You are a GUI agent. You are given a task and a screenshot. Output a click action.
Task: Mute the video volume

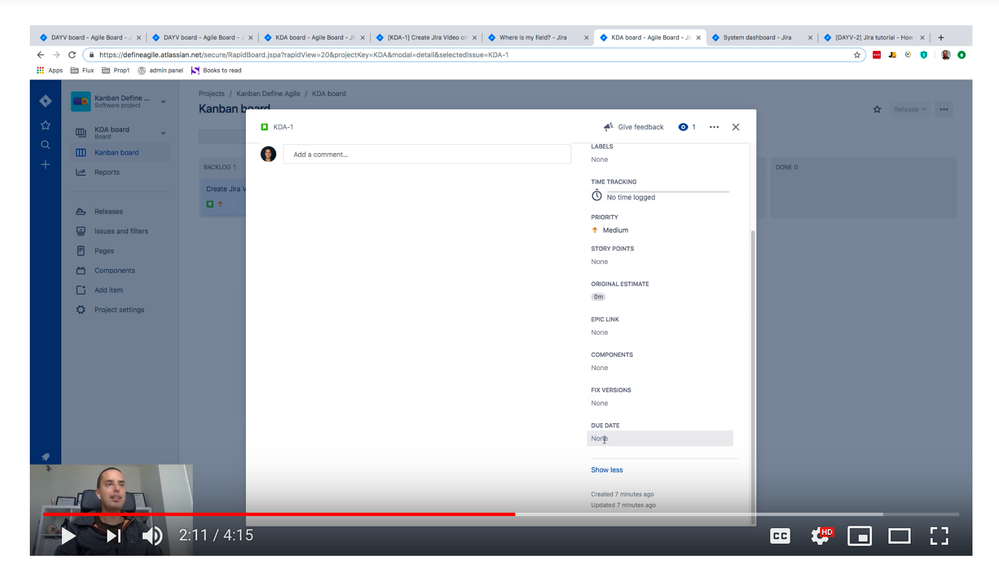pos(152,536)
